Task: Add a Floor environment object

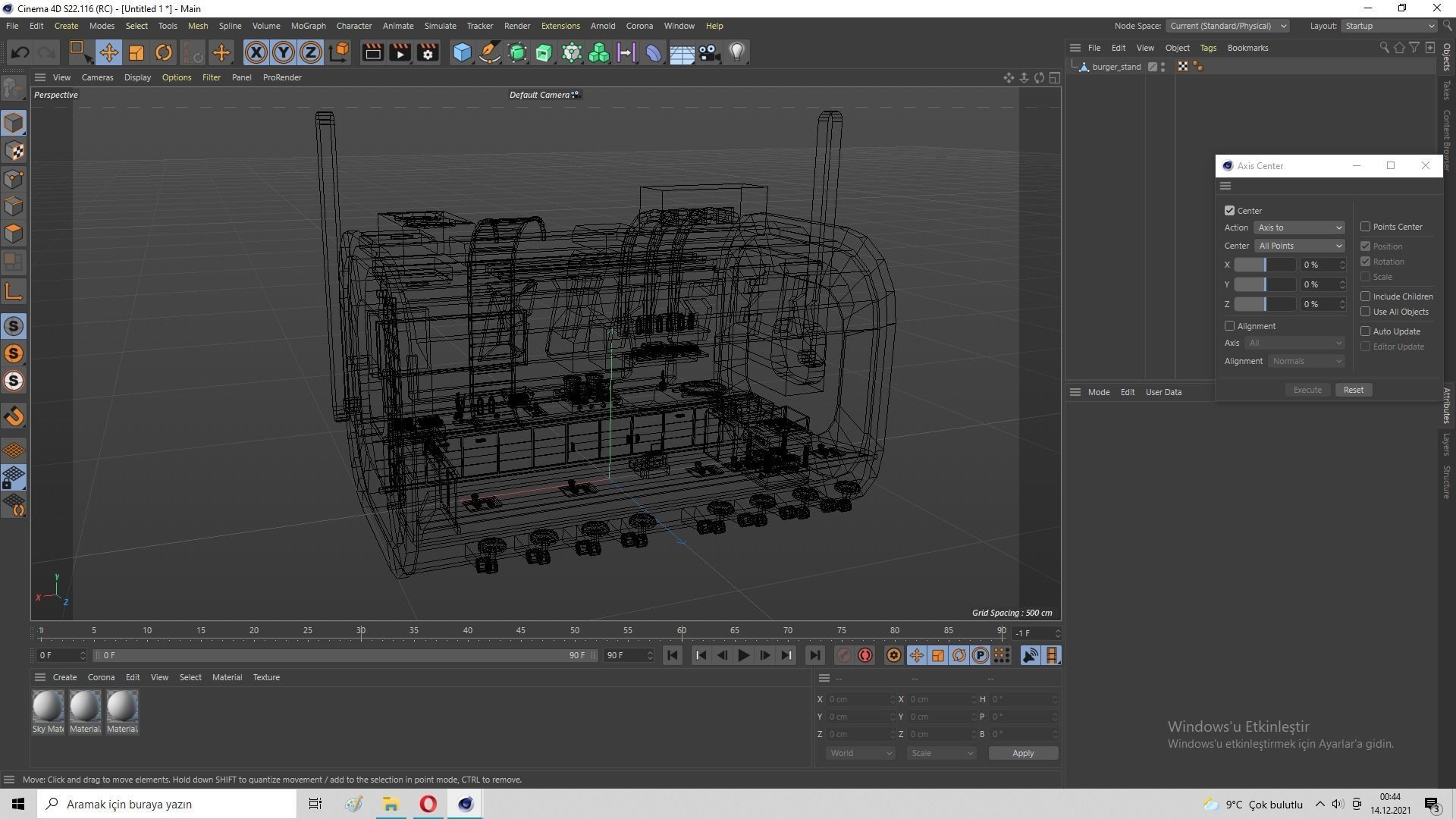Action: coord(682,52)
